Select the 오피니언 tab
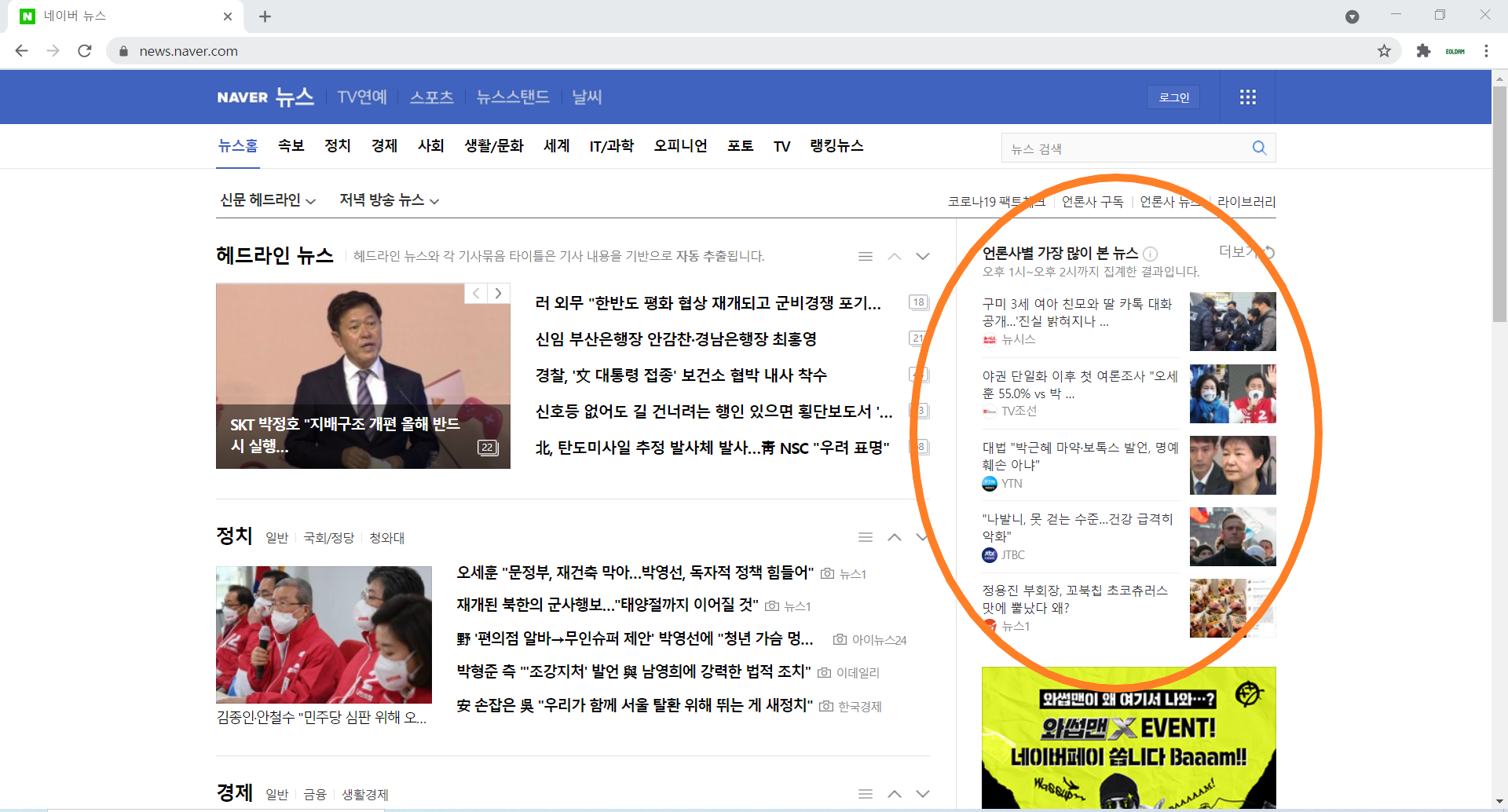 680,146
